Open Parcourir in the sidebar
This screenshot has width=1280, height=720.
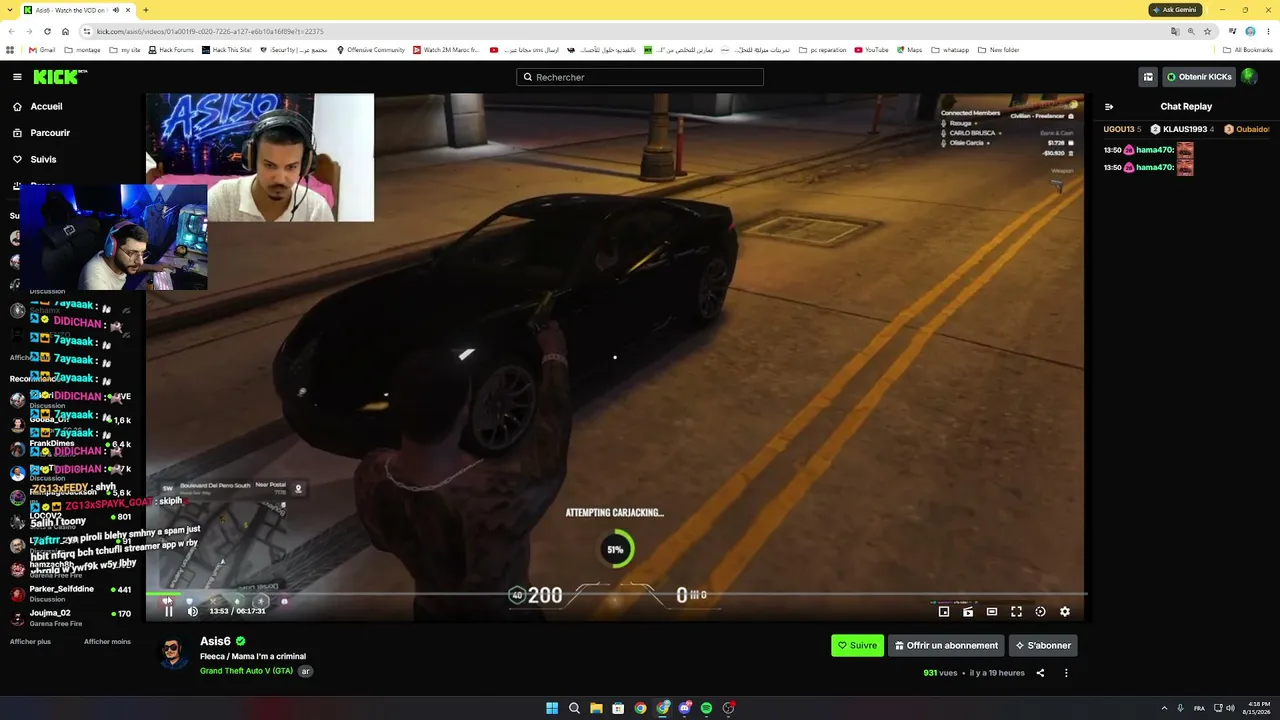click(x=41, y=133)
